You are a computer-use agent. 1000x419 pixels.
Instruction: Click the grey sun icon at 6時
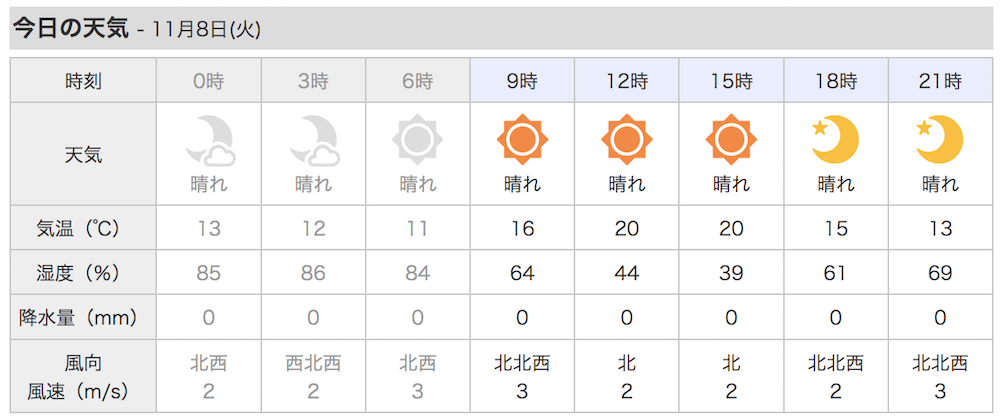(x=418, y=139)
